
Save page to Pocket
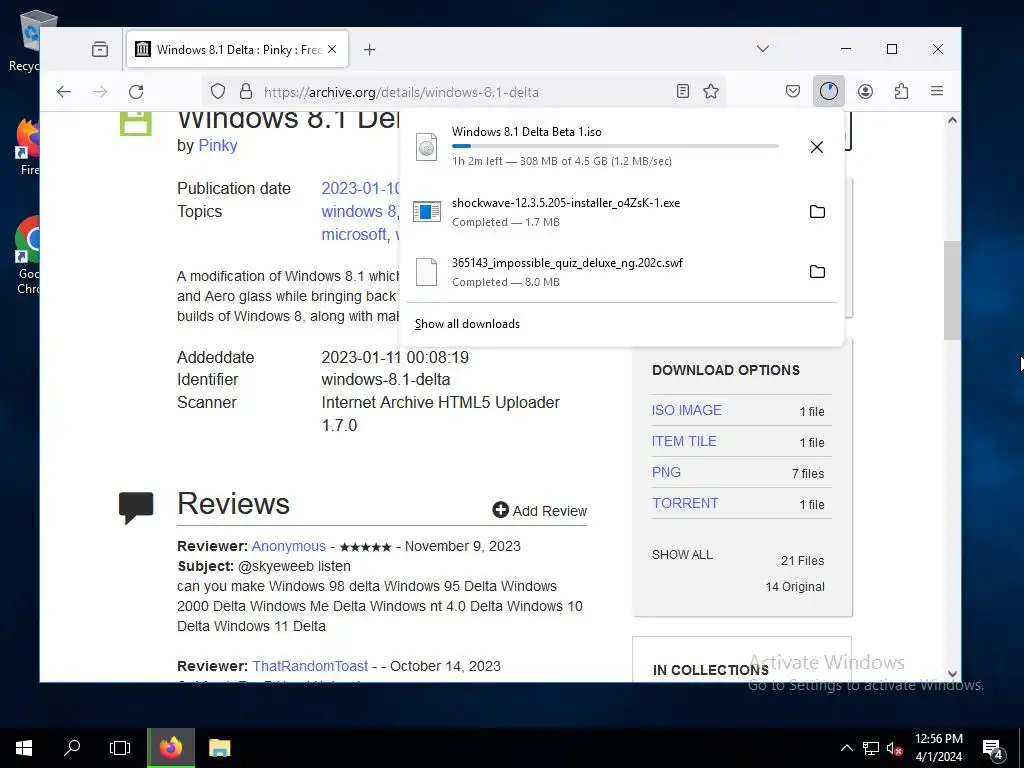[793, 91]
